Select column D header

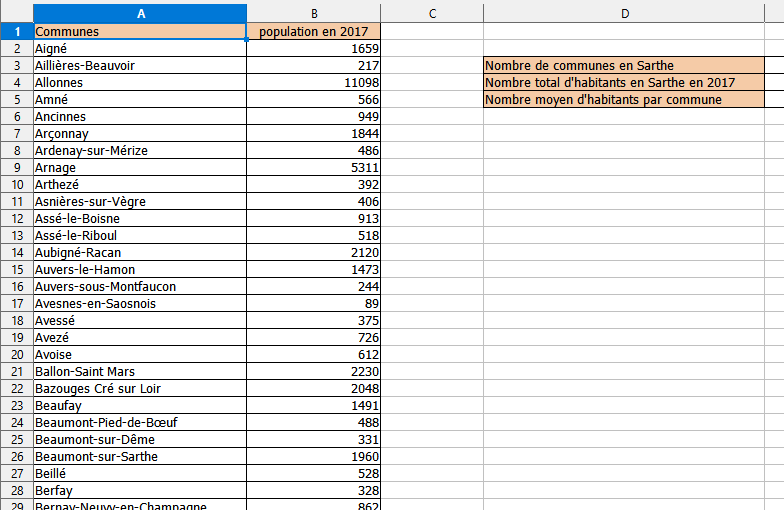click(624, 13)
